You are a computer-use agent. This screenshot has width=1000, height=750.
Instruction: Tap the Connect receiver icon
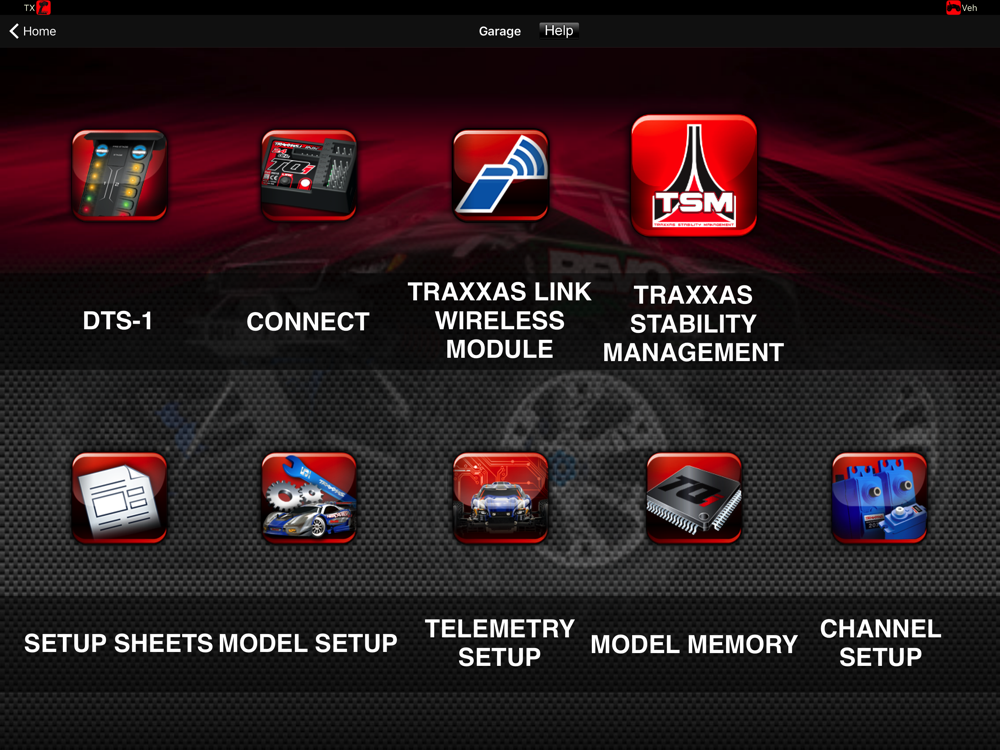tap(309, 175)
